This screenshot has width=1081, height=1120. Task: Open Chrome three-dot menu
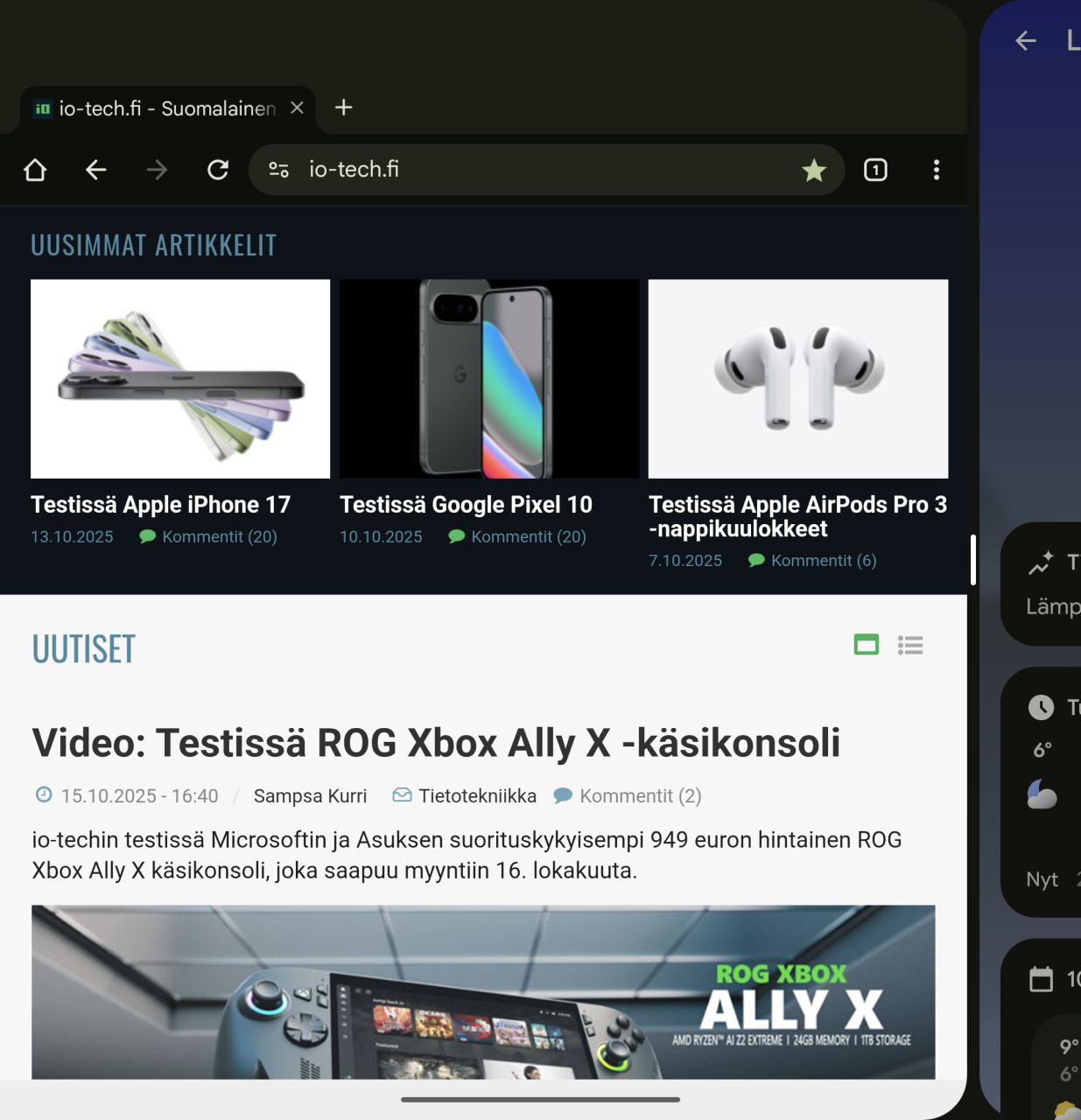pos(936,170)
